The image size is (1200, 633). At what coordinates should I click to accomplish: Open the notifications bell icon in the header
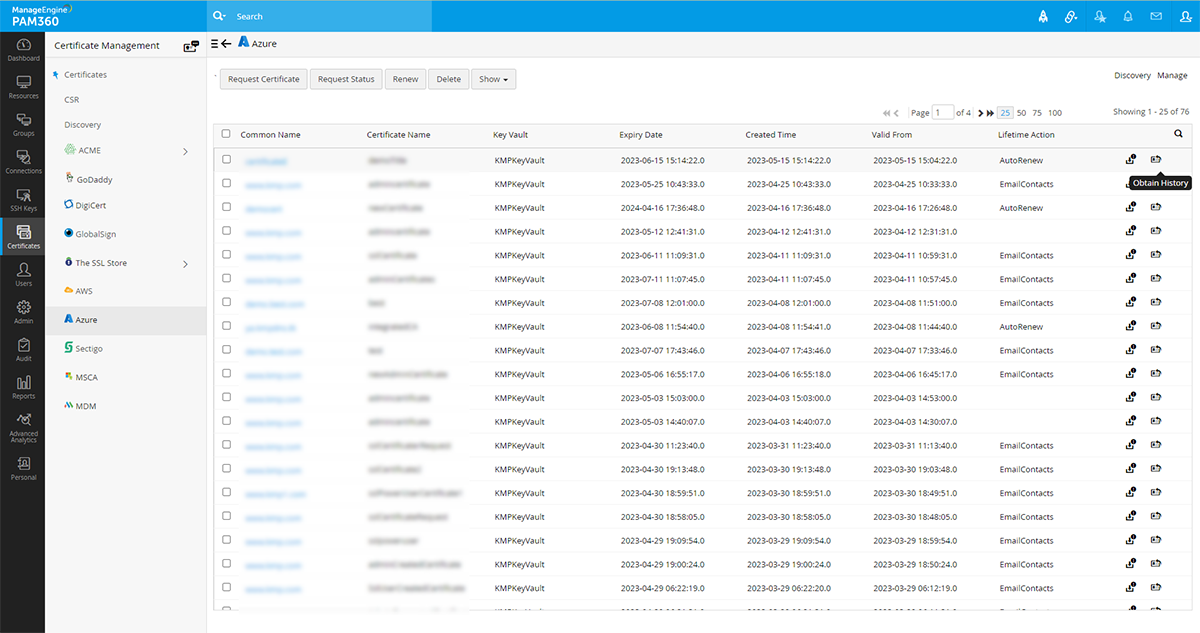tap(1129, 16)
